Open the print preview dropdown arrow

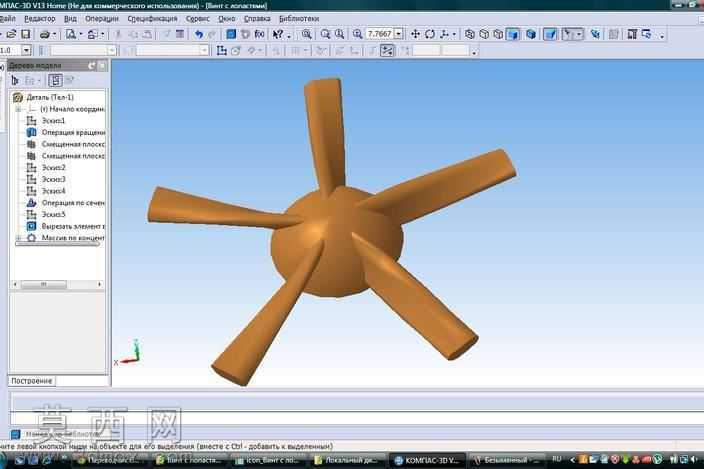81,34
